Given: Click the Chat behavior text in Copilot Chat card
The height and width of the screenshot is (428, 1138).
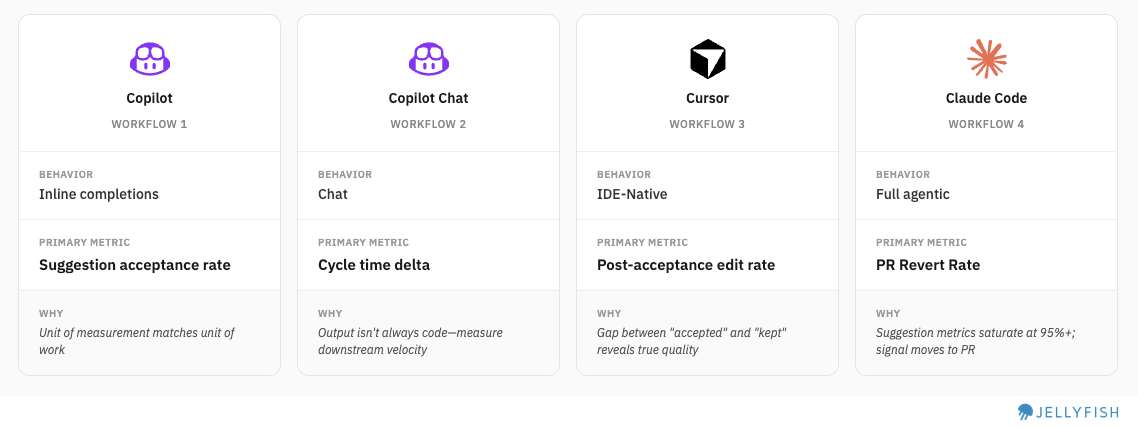Looking at the screenshot, I should tap(333, 194).
